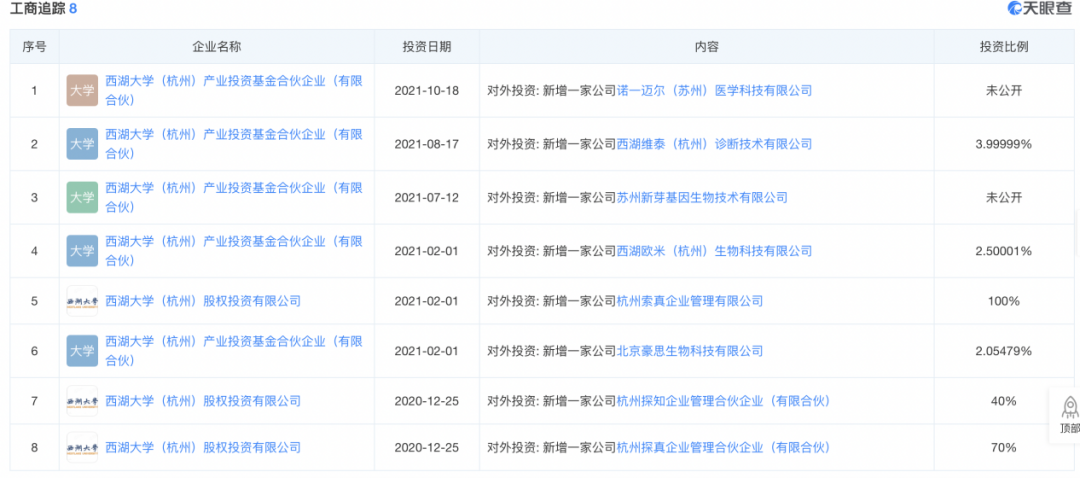Click the blue 大学 logo in row 2
Image resolution: width=1080 pixels, height=478 pixels.
[x=82, y=144]
